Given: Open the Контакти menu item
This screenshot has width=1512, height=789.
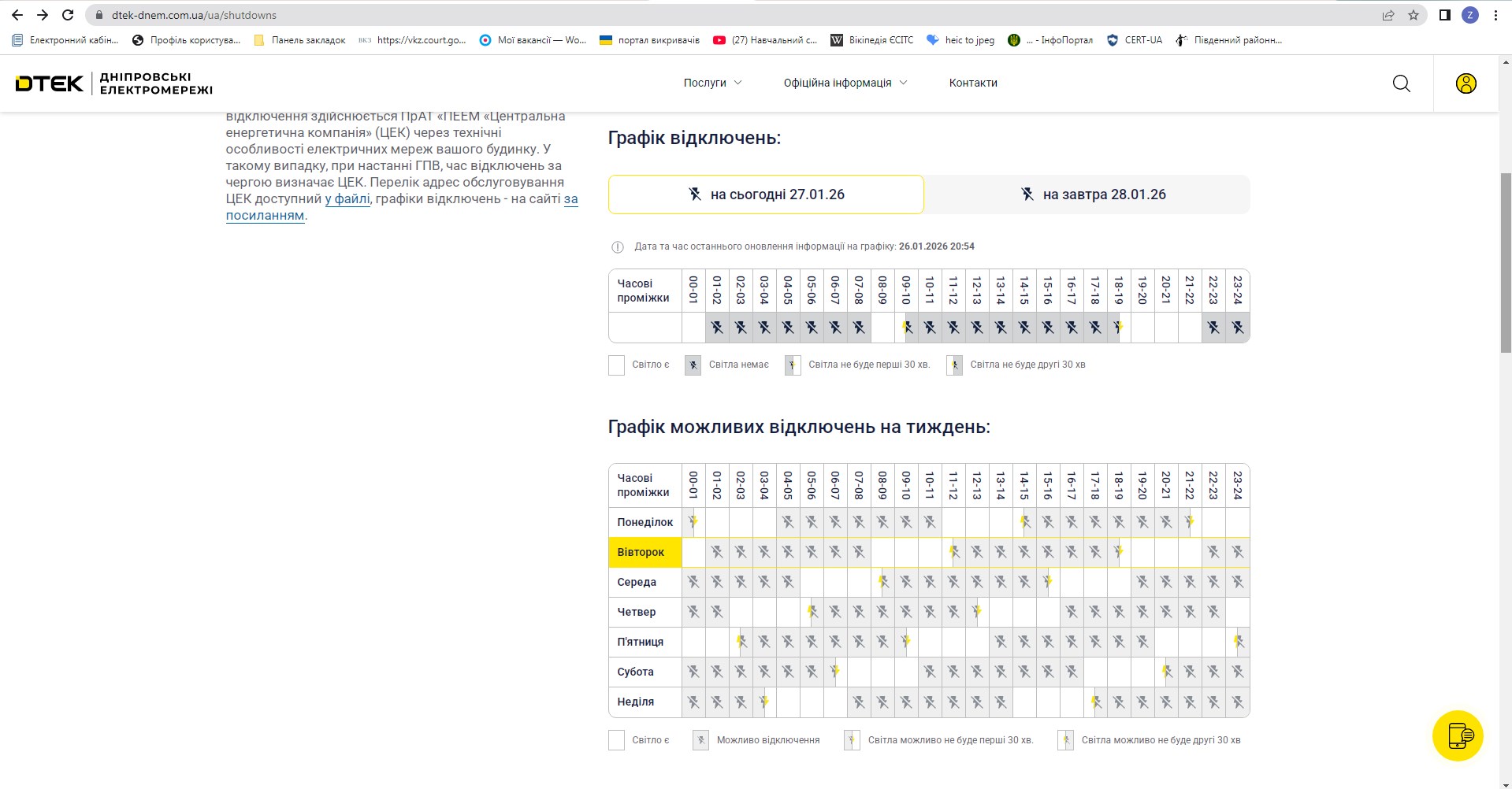Looking at the screenshot, I should pyautogui.click(x=972, y=83).
